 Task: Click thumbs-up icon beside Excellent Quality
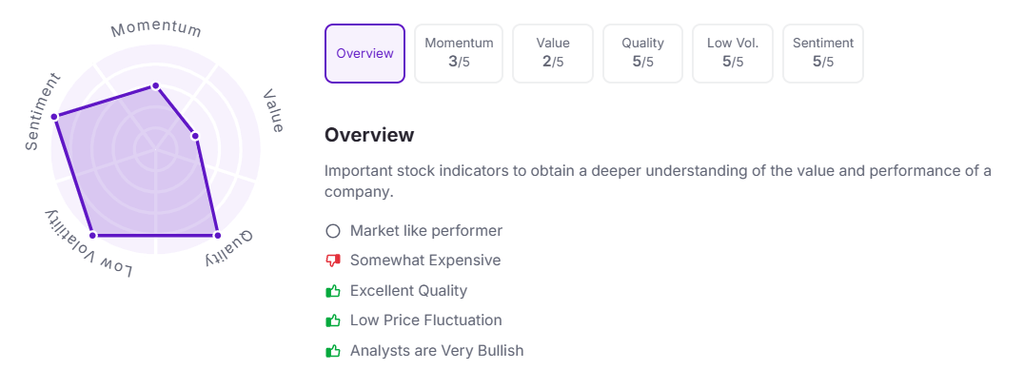333,291
